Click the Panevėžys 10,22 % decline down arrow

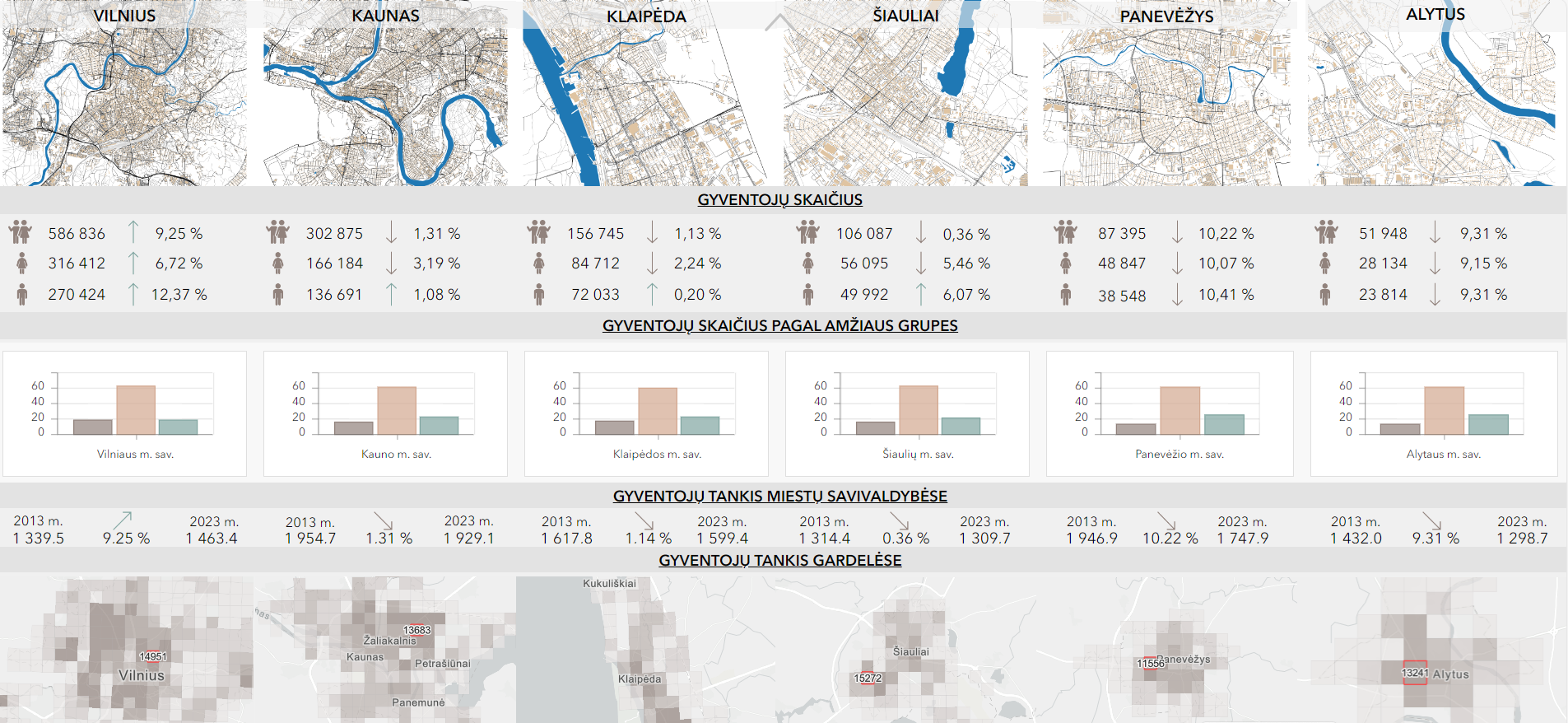[x=1178, y=232]
